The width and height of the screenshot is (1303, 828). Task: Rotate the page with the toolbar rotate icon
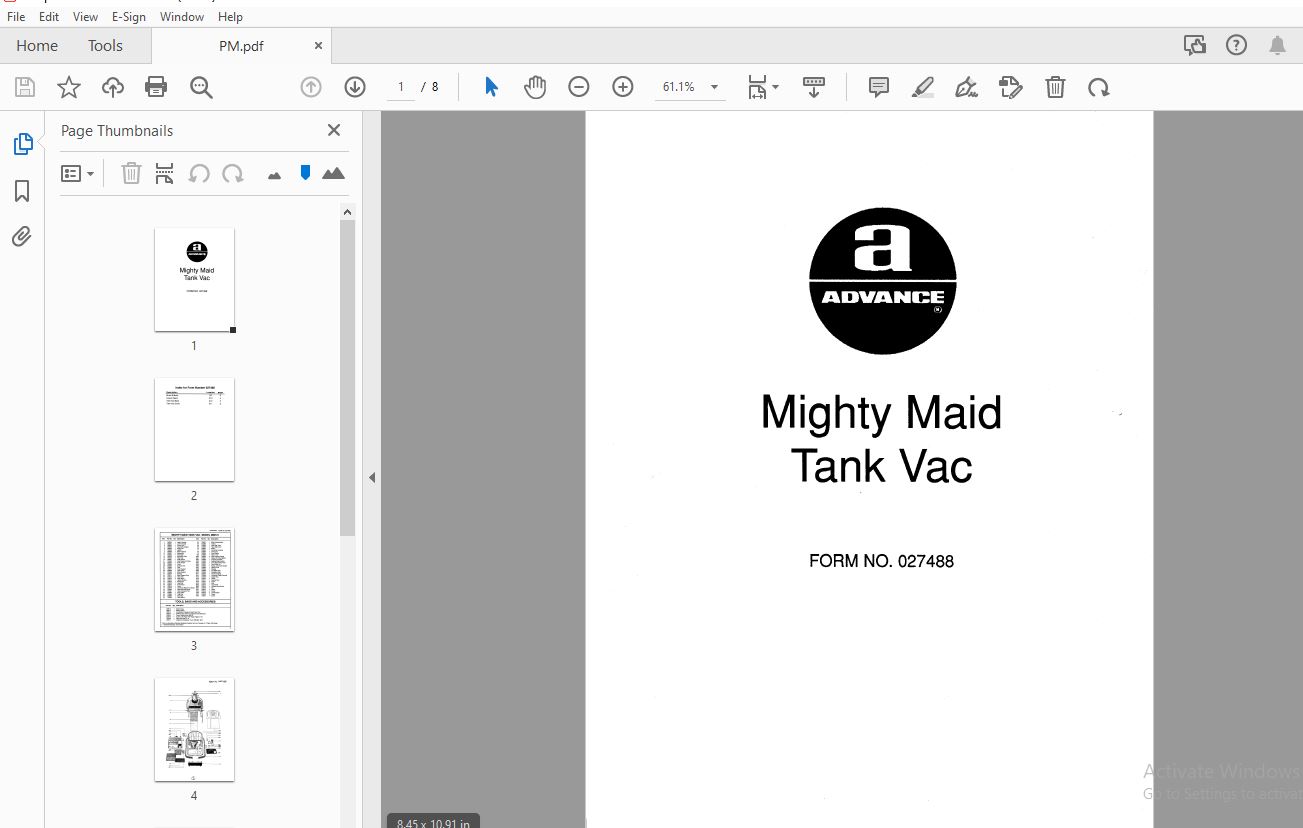click(x=1099, y=87)
